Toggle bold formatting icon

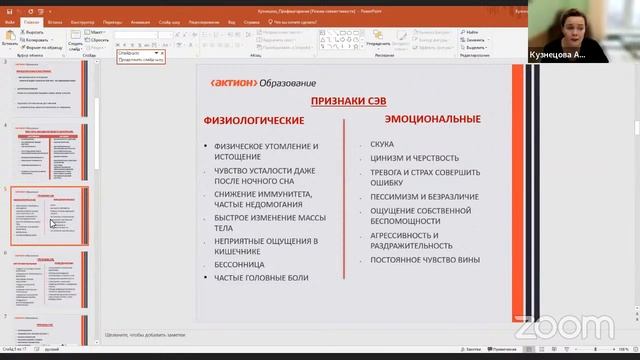click(118, 45)
